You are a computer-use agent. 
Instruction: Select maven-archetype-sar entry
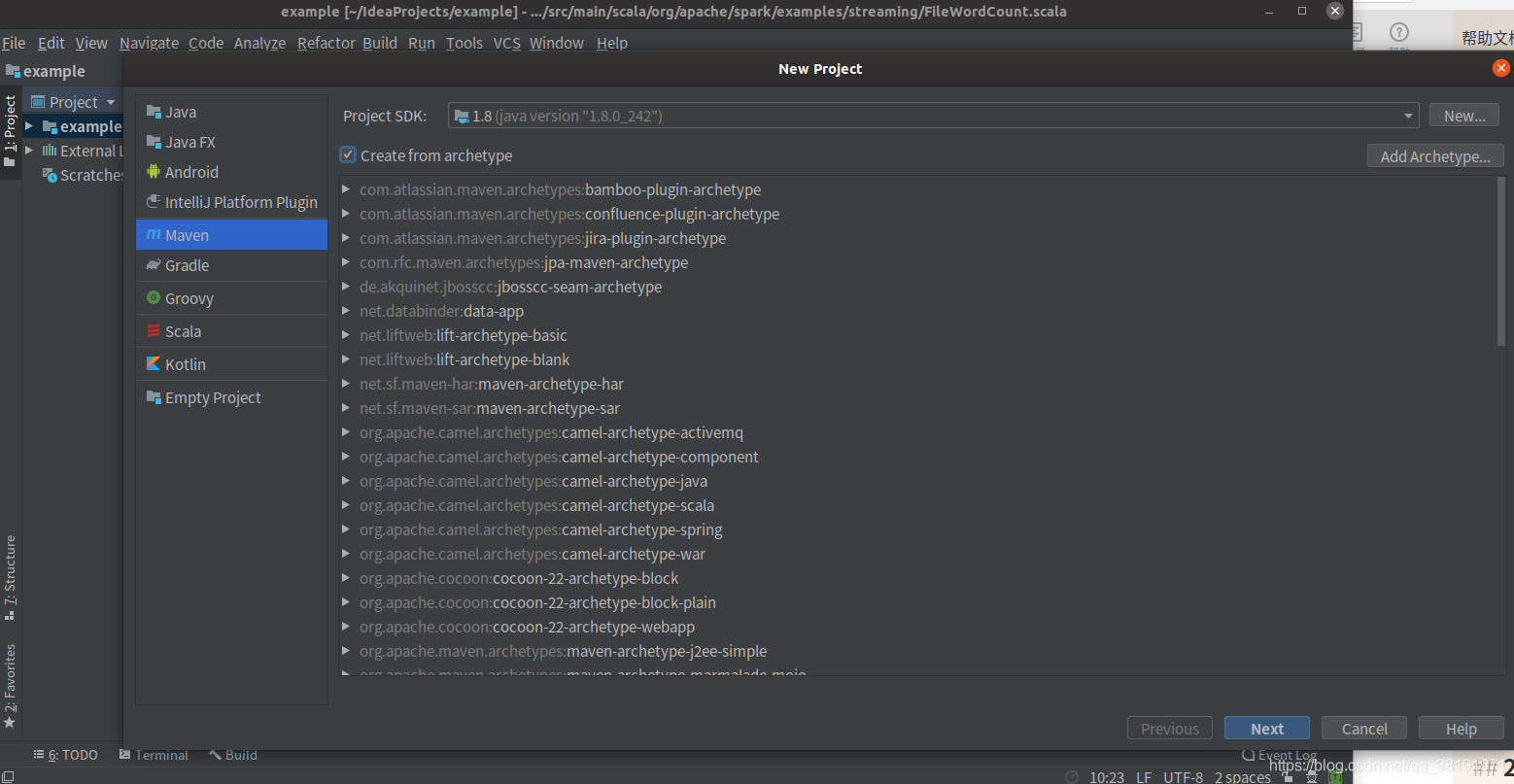coord(490,408)
